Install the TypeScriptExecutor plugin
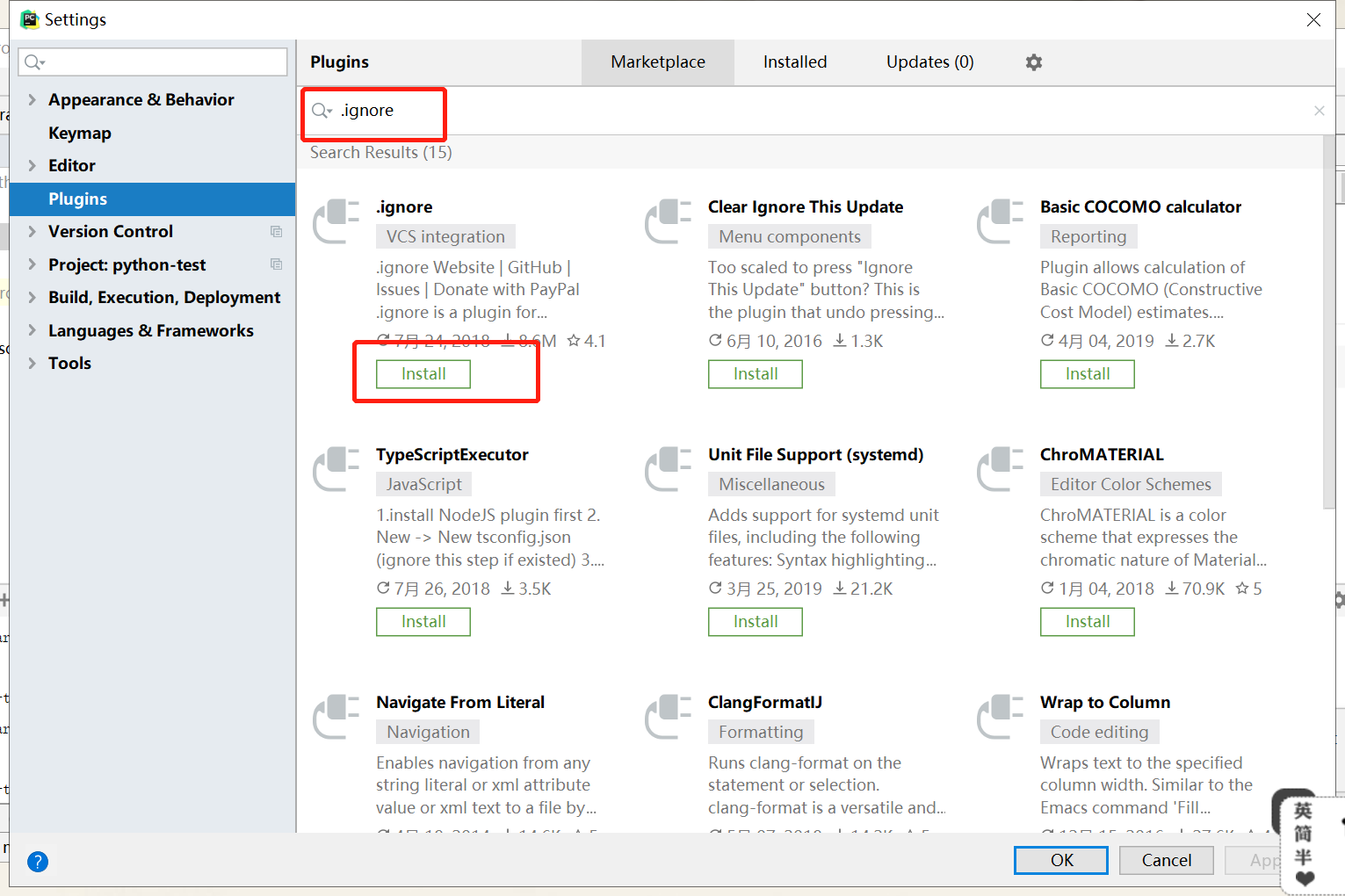 [x=423, y=622]
